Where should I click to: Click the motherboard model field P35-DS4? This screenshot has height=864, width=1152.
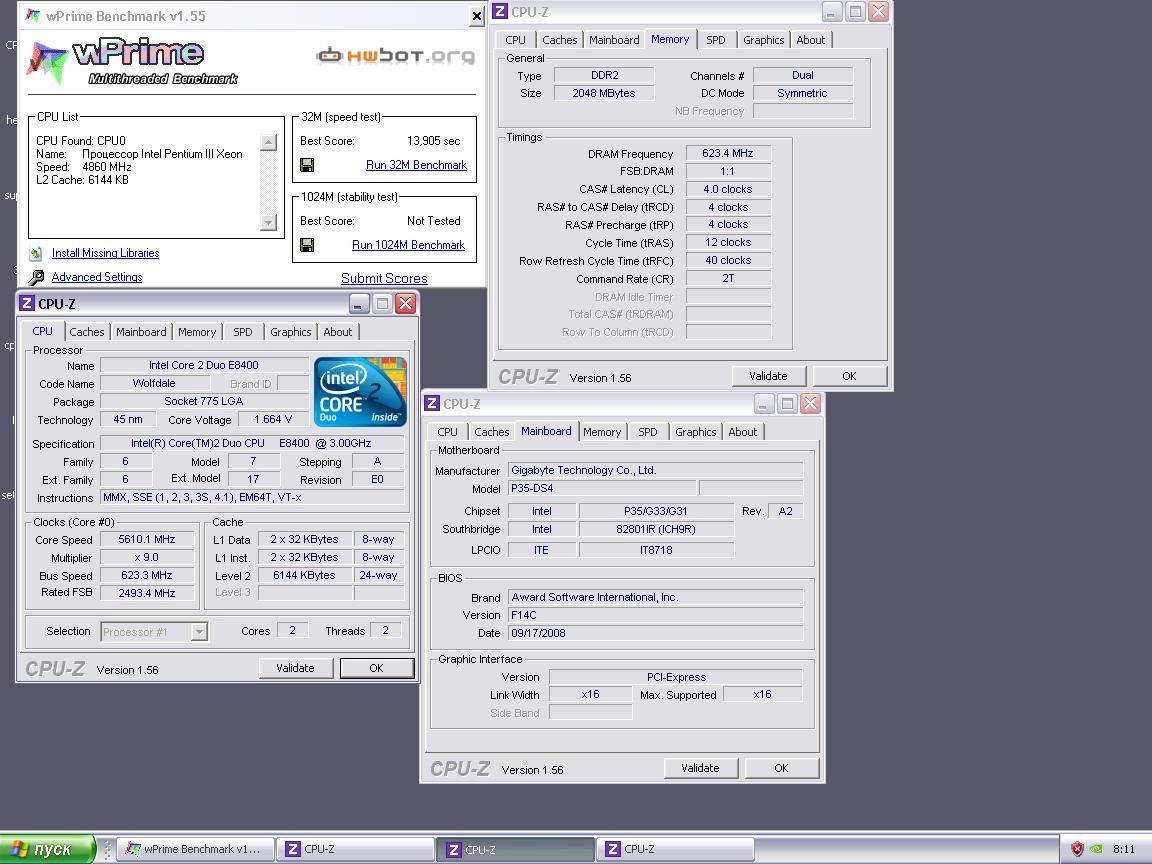602,489
